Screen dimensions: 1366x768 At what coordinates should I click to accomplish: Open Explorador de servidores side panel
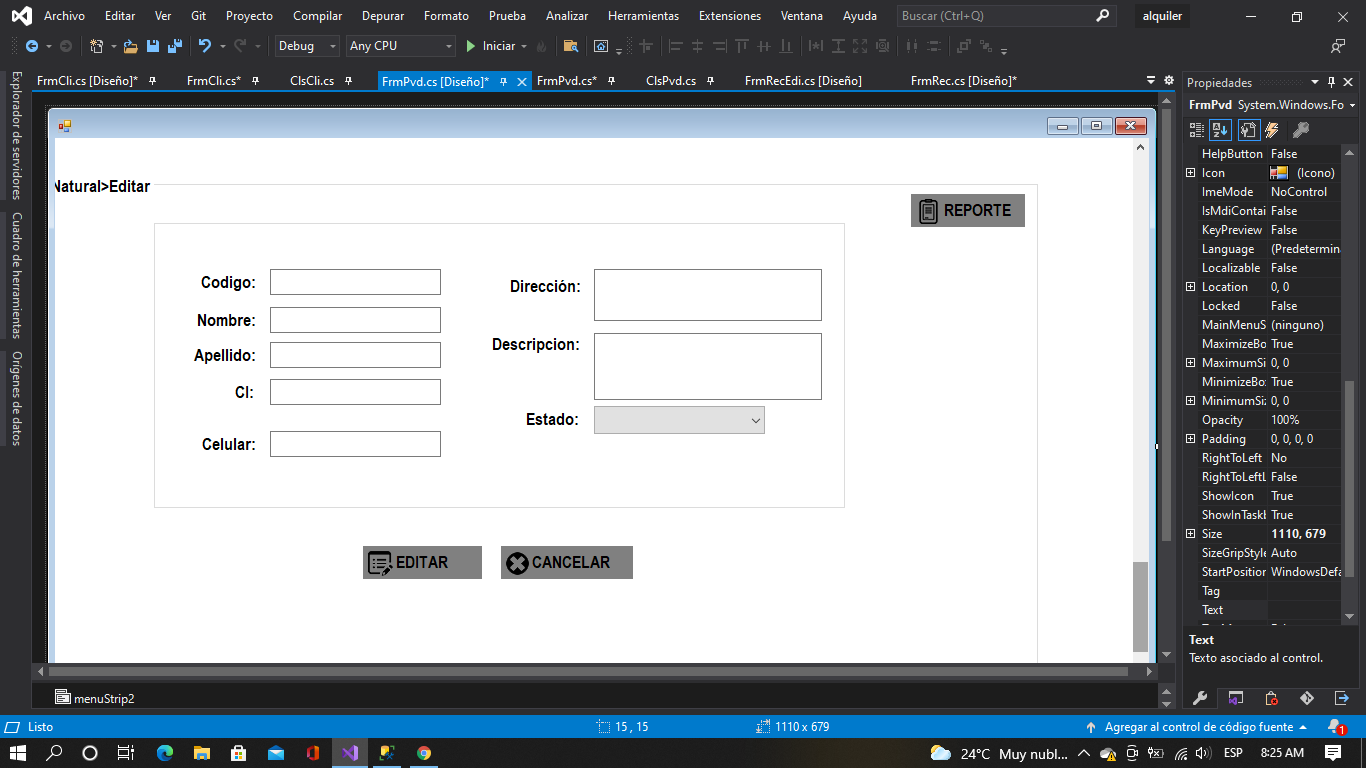[16, 135]
